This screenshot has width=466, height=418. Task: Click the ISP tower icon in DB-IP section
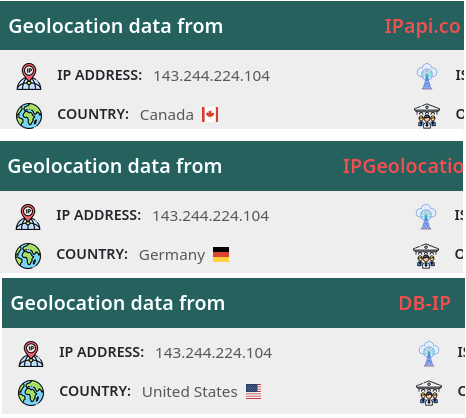pos(429,354)
